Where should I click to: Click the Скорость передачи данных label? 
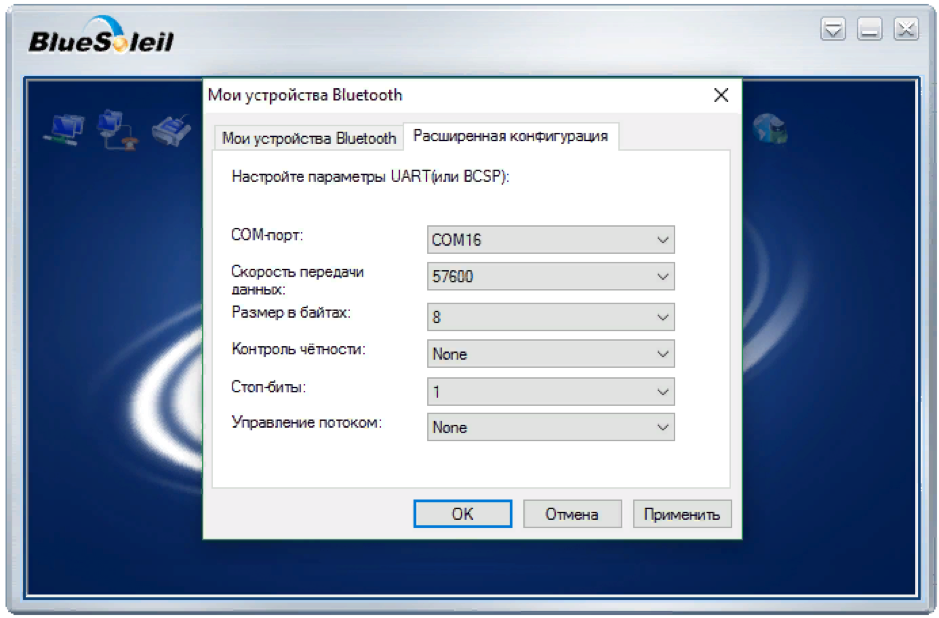(x=298, y=280)
